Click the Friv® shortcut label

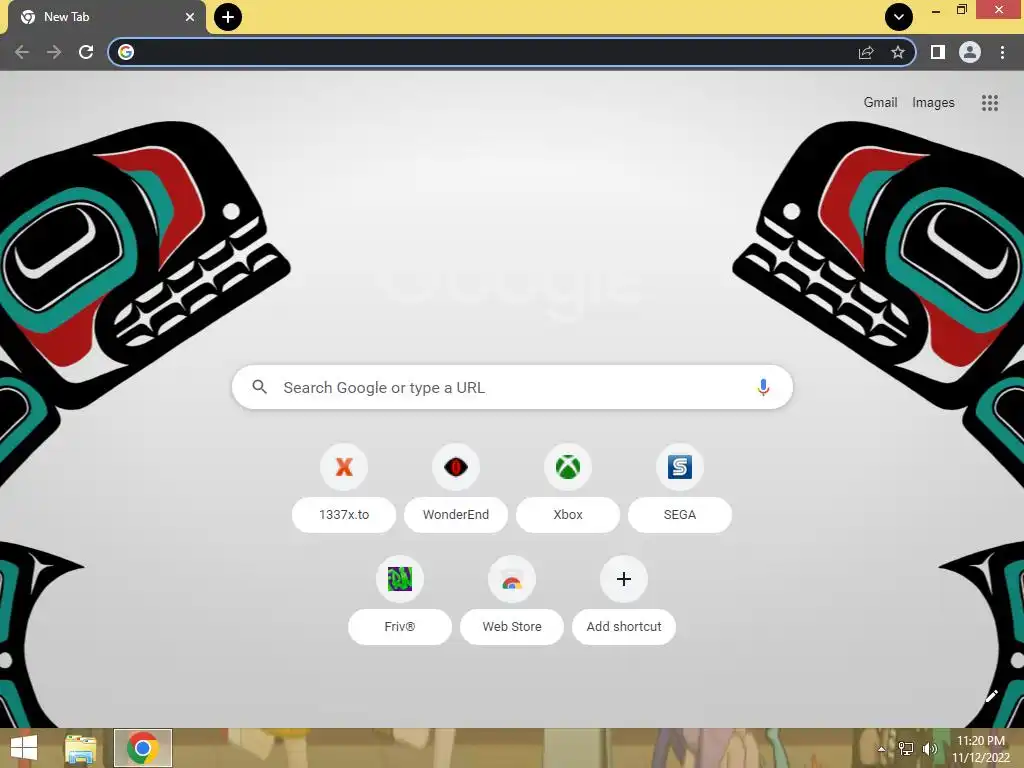[x=400, y=627]
